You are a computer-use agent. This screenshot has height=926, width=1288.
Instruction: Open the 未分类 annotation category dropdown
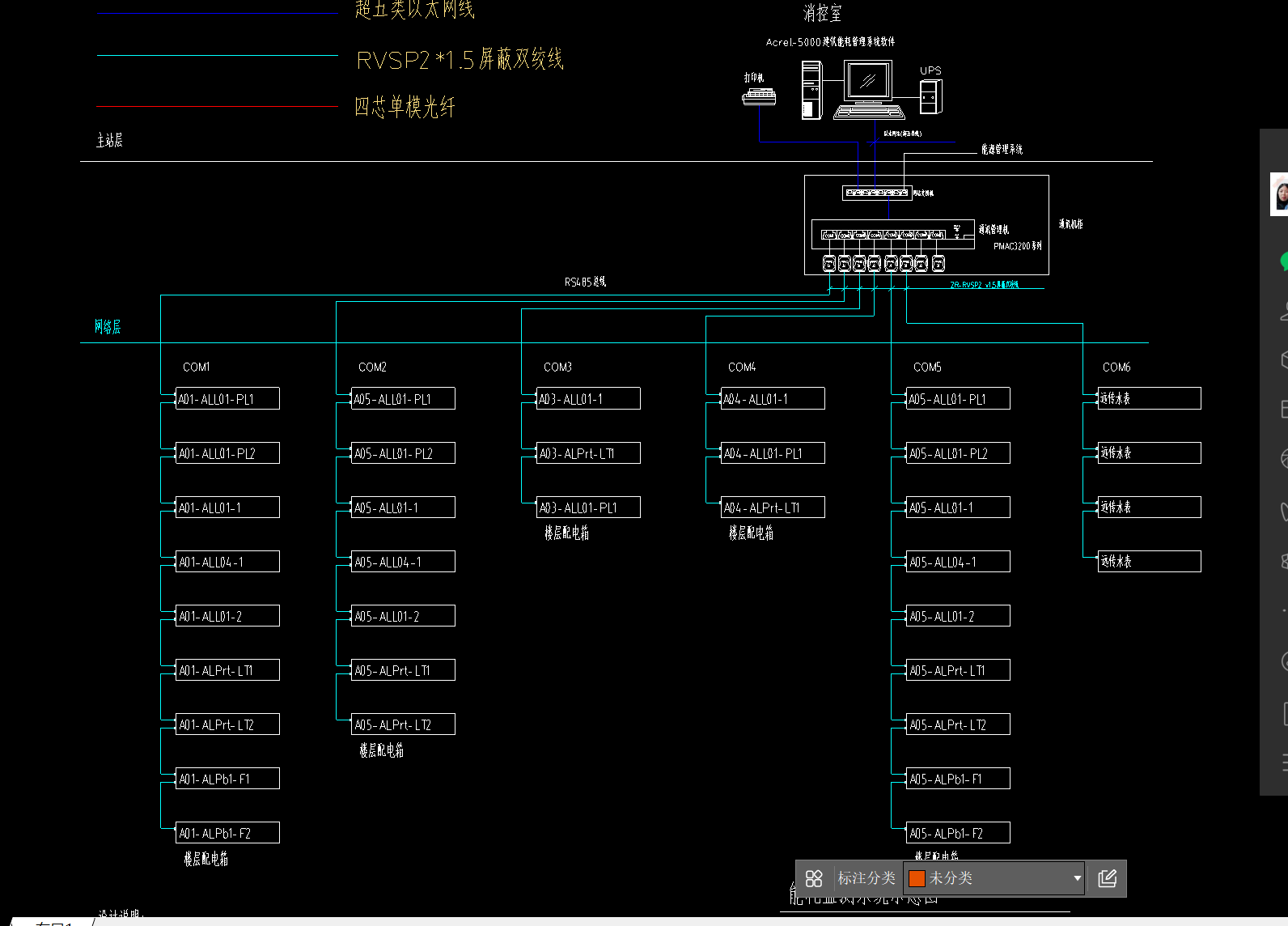[x=994, y=878]
